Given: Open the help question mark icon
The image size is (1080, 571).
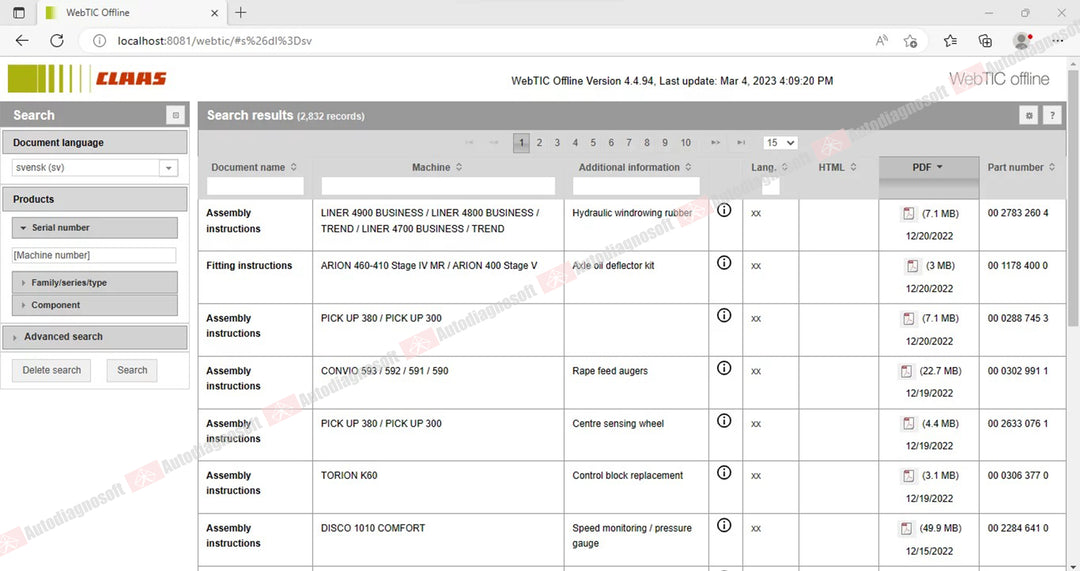Looking at the screenshot, I should point(1052,116).
